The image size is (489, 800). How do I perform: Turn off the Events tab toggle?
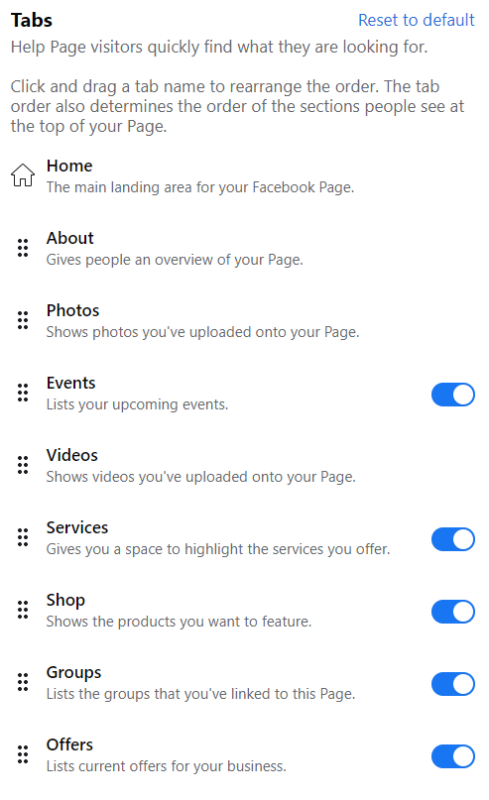coord(453,395)
